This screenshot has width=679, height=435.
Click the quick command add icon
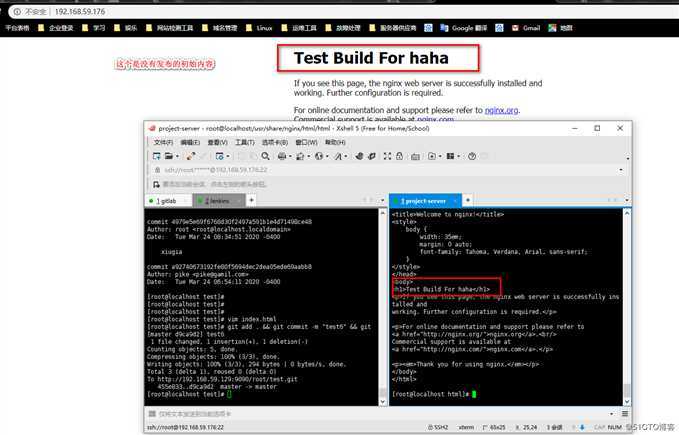tap(156, 184)
